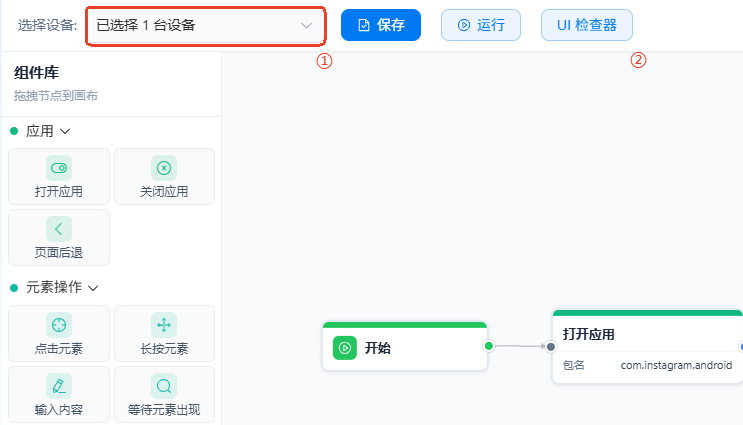Click the green output port of 开始 node

[489, 346]
